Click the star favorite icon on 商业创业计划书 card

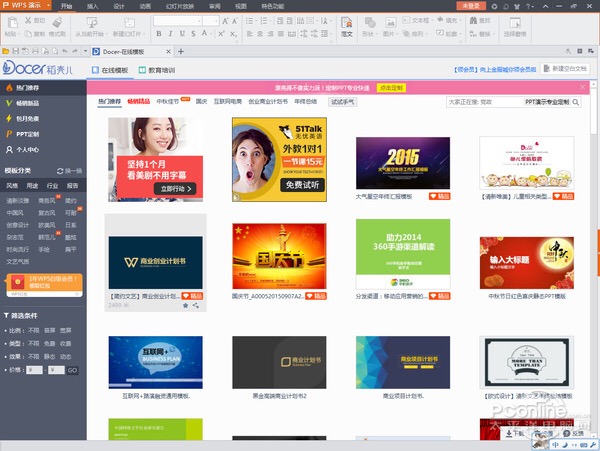tap(186, 305)
